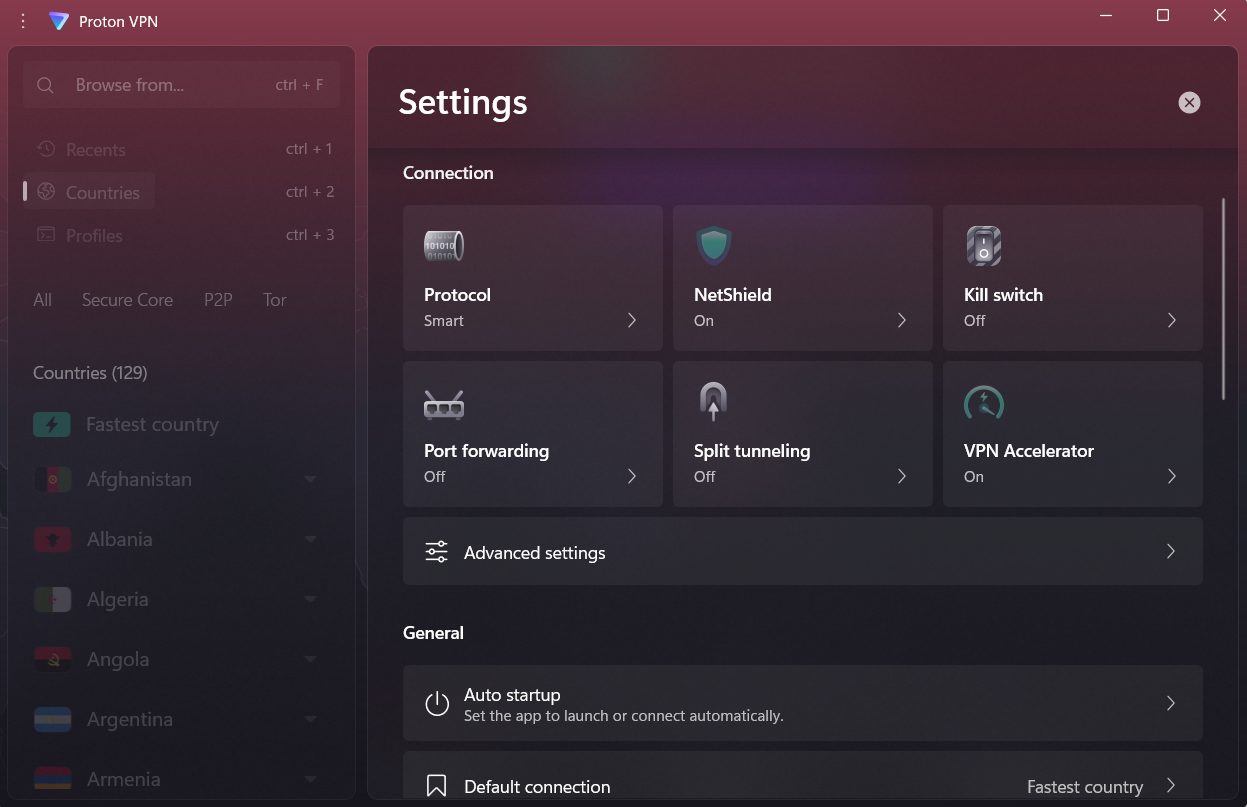
Task: Select the Secure Core filter tab
Action: (127, 300)
